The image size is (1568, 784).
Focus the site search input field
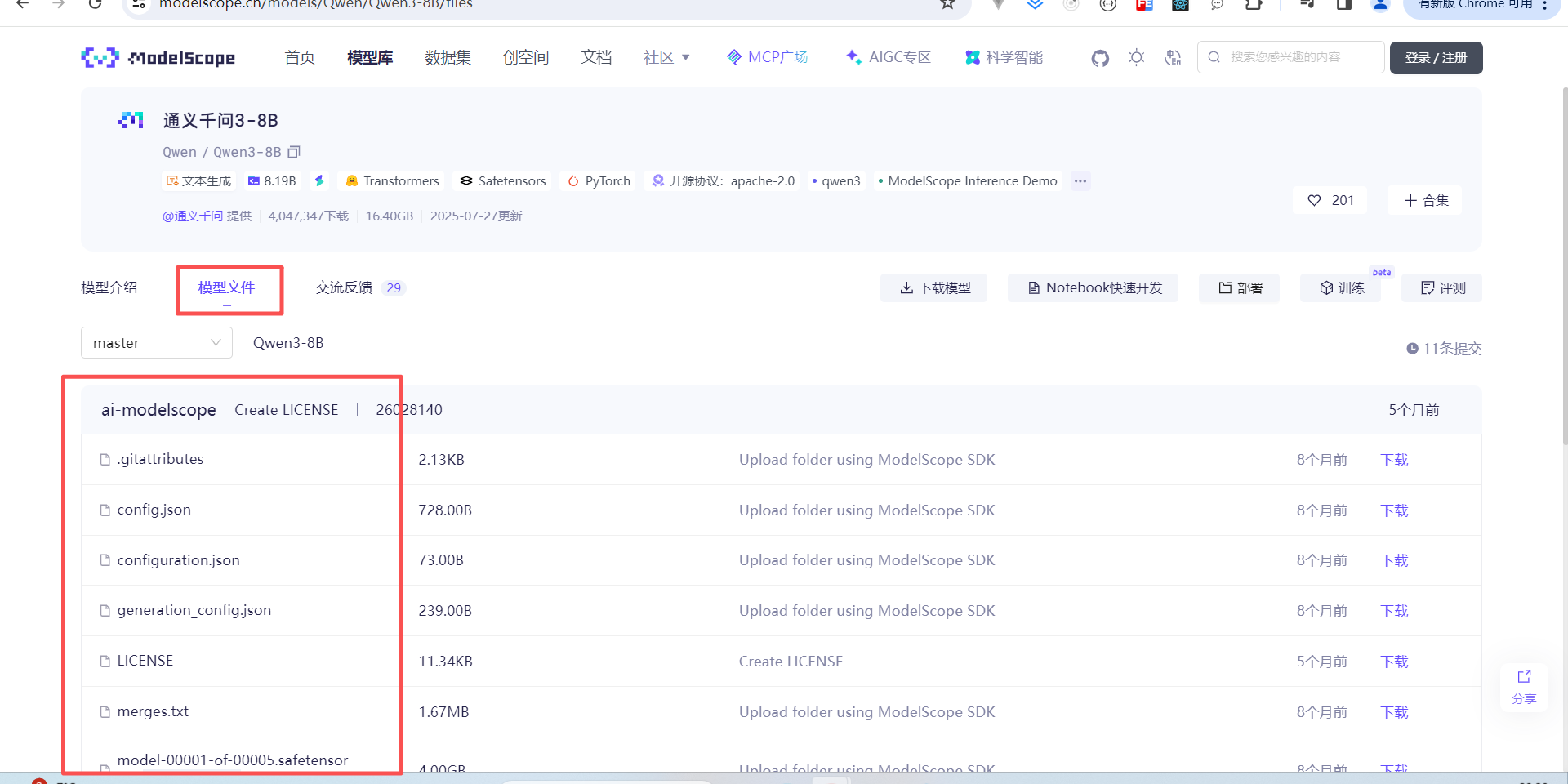1290,57
